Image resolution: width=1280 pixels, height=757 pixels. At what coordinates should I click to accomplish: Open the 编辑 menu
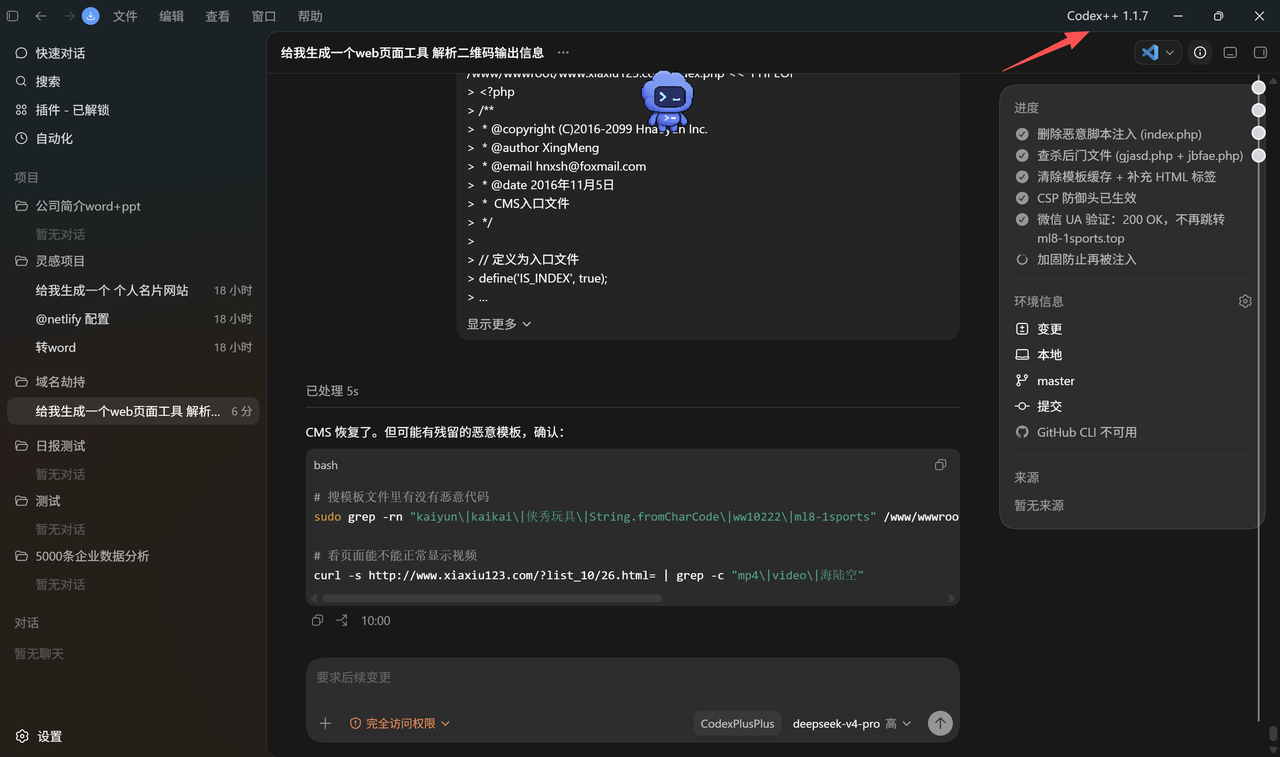click(171, 16)
